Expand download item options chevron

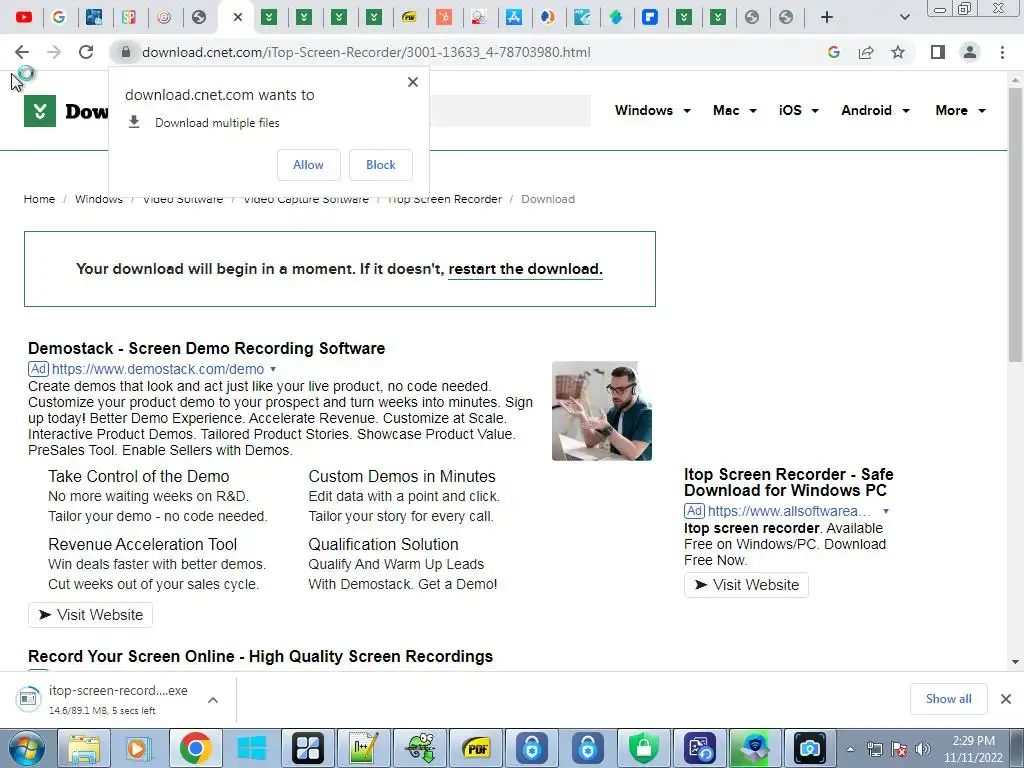tap(213, 699)
